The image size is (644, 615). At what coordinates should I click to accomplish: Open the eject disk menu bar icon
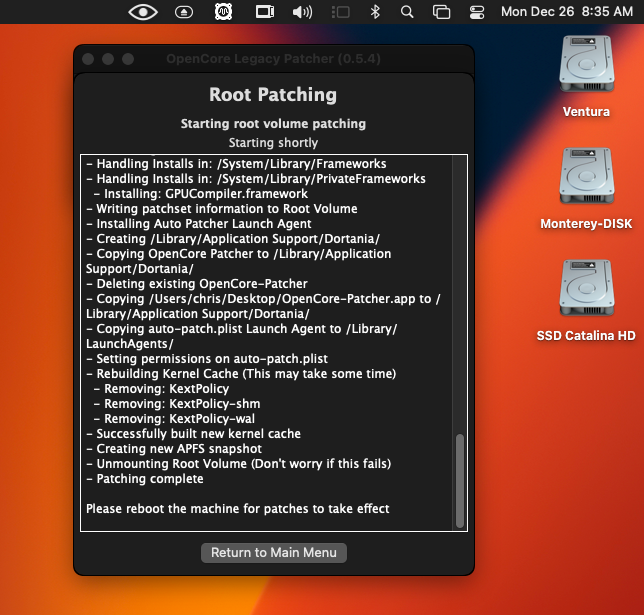click(x=184, y=12)
